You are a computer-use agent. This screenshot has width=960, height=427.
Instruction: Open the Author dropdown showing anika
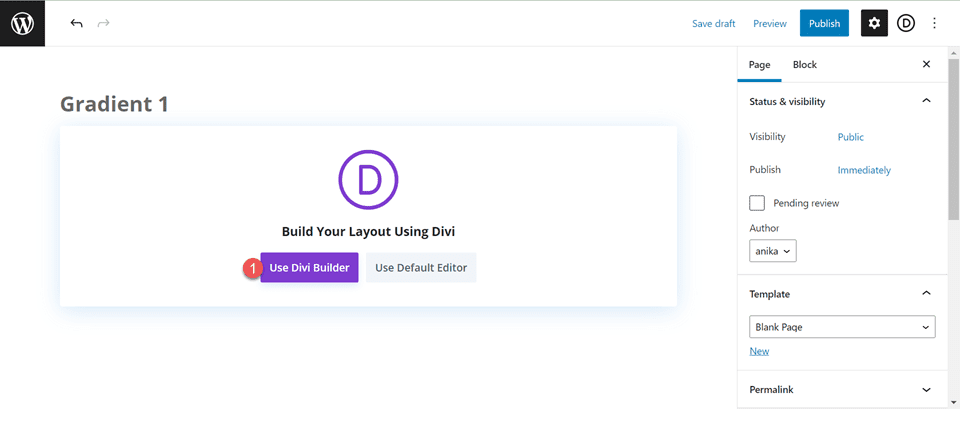click(x=773, y=251)
